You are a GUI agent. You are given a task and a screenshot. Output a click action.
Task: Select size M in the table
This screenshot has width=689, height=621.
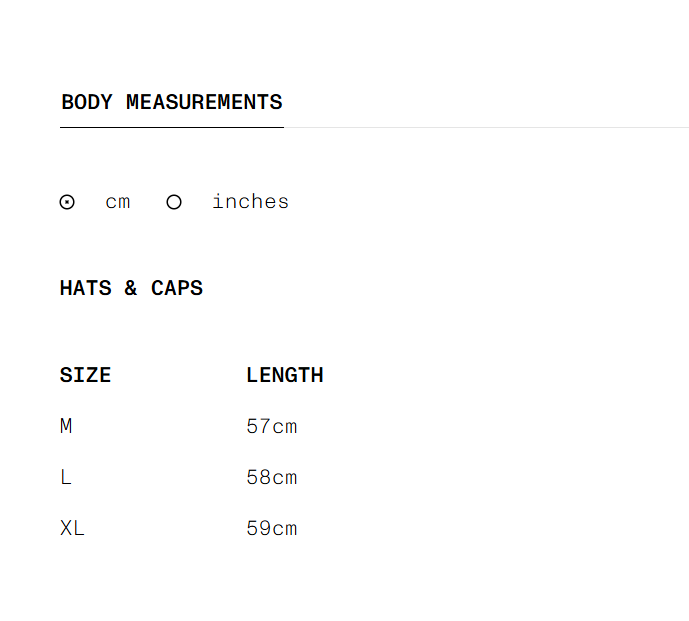[x=66, y=426]
